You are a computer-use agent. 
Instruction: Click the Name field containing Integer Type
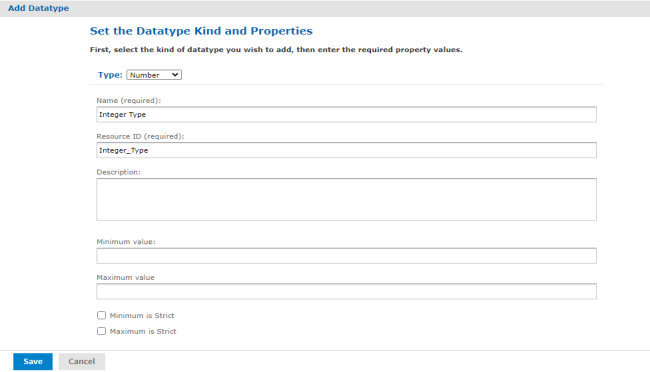pos(346,114)
